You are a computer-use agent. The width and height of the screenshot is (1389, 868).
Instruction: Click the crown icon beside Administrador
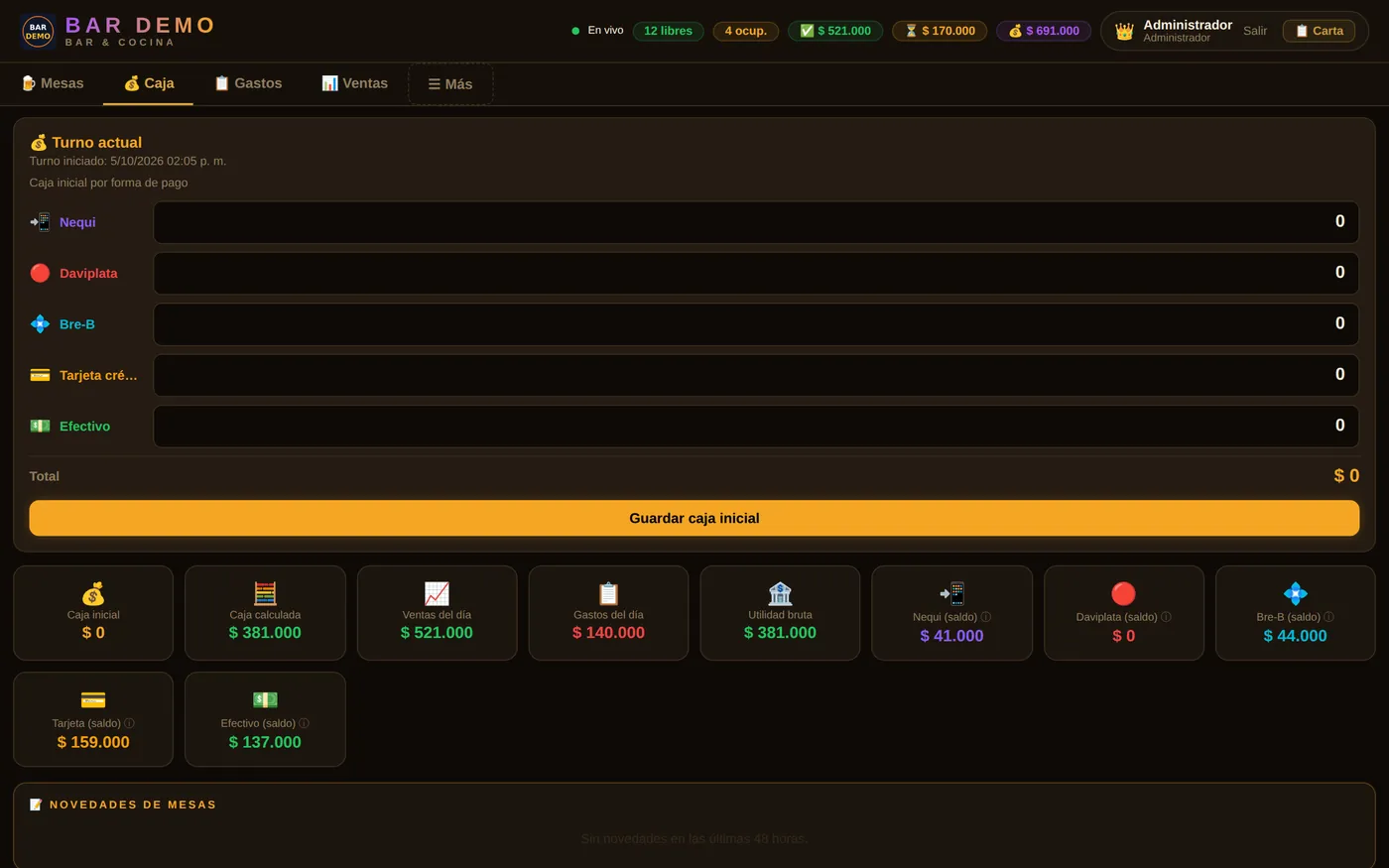1124,32
